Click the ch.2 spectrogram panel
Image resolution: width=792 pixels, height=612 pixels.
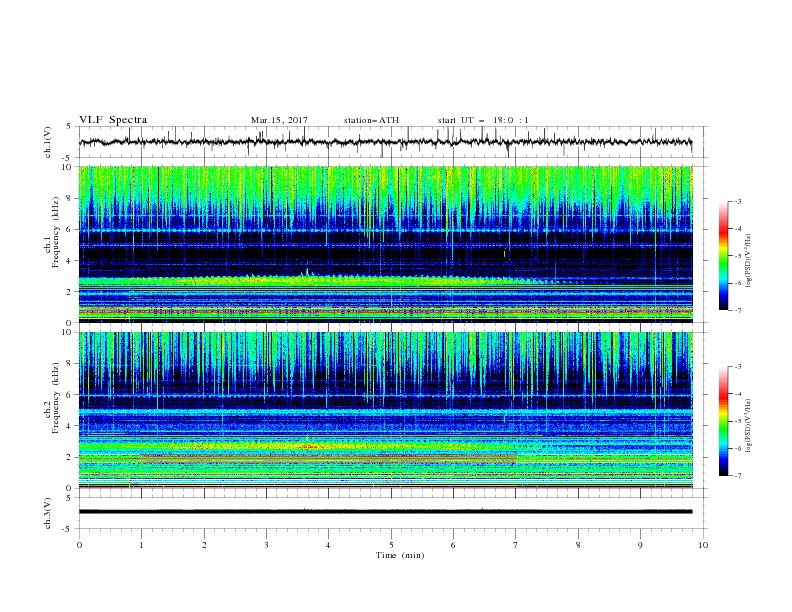tap(386, 410)
